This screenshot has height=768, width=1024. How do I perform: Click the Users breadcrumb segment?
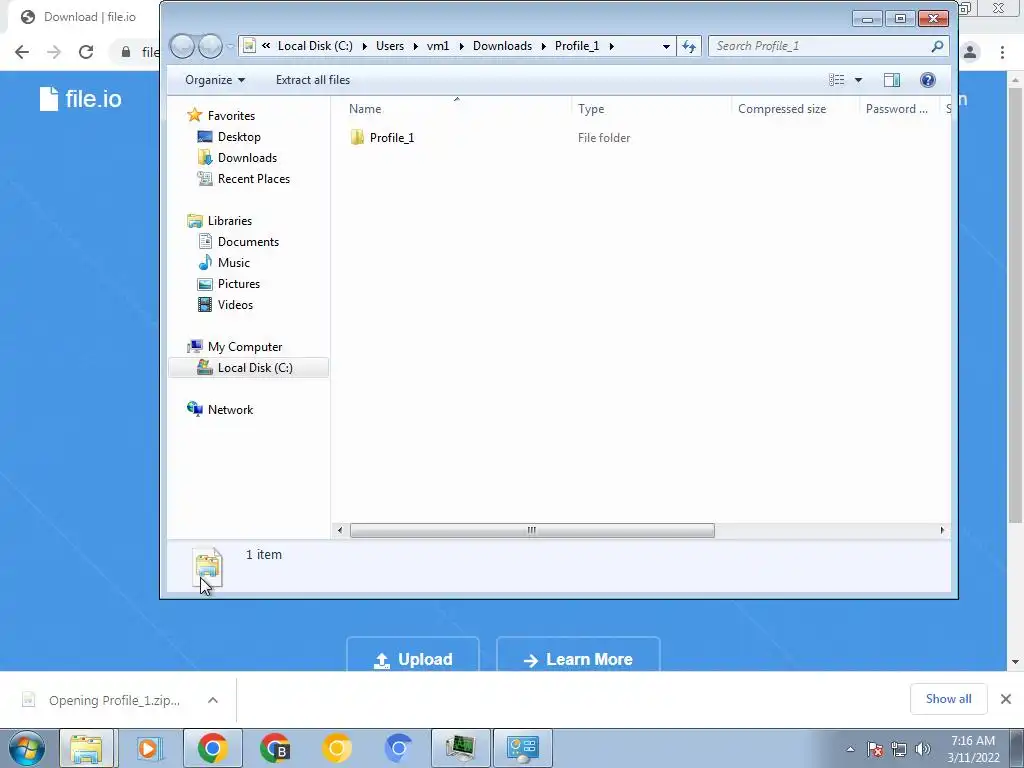[x=390, y=46]
